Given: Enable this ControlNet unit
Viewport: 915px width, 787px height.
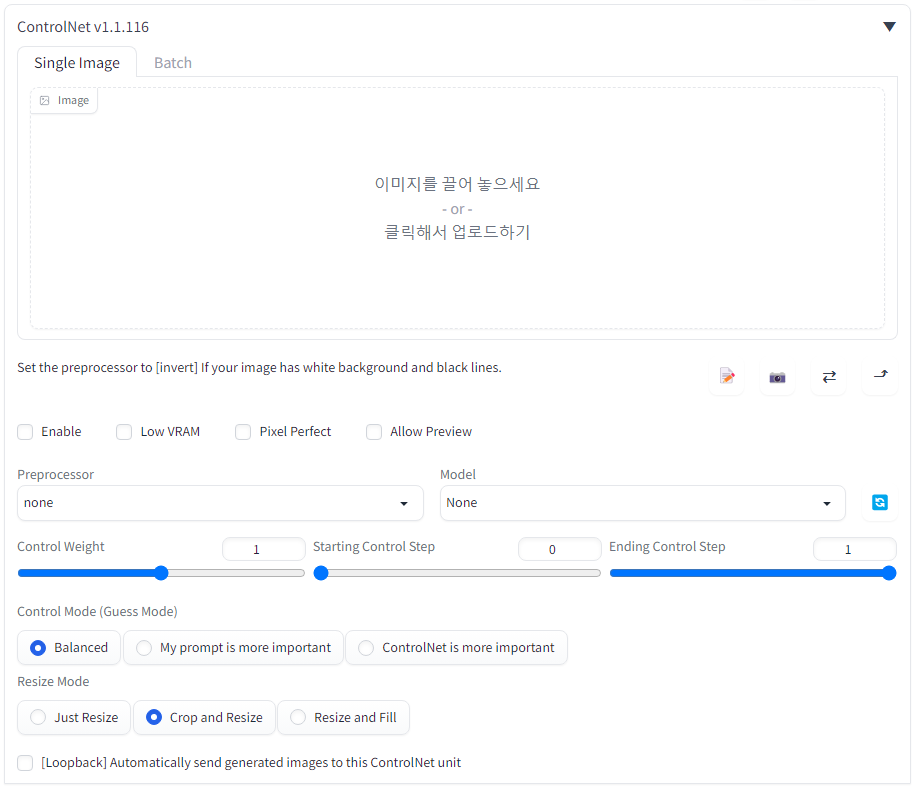Looking at the screenshot, I should coord(25,431).
